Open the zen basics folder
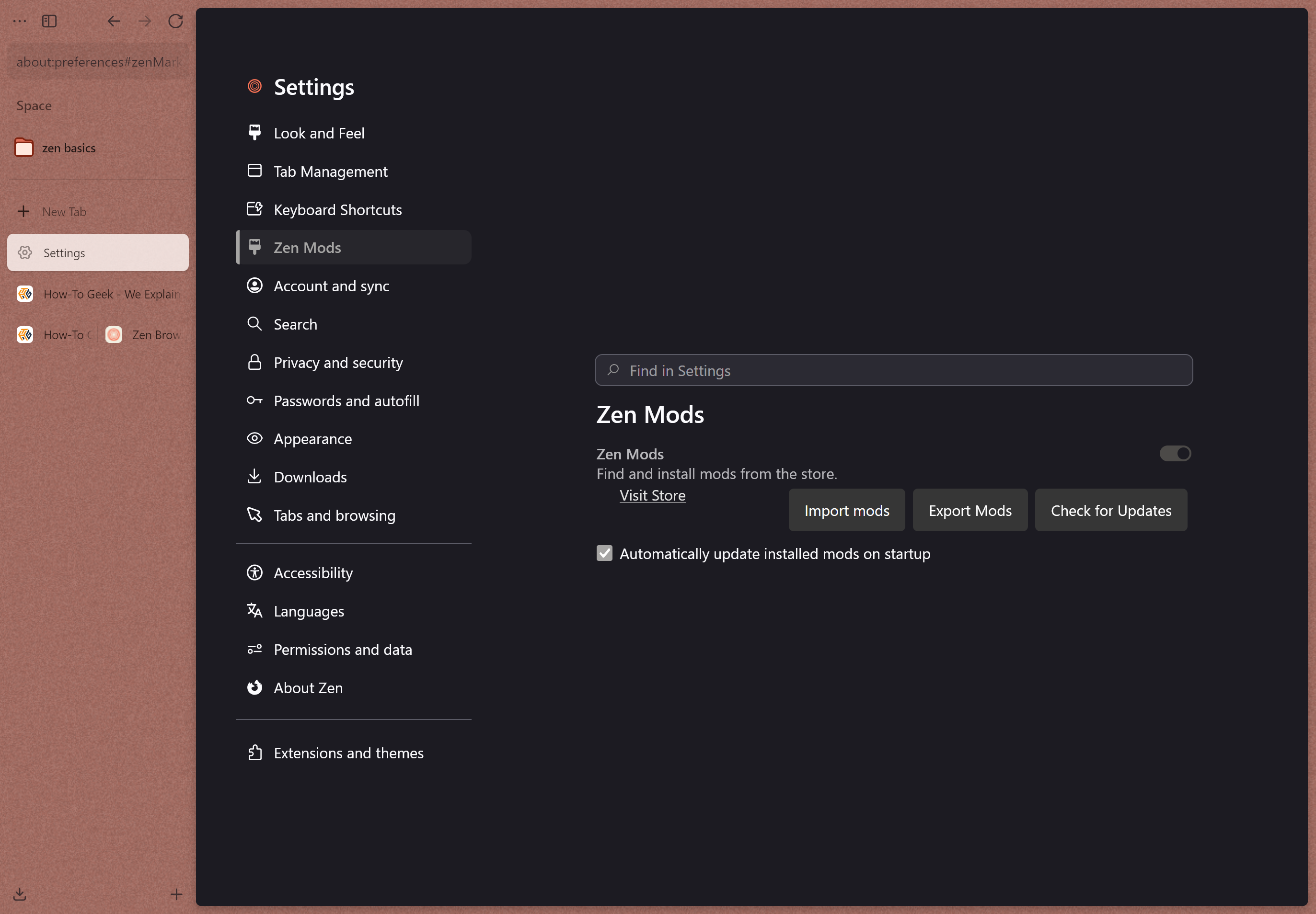 [97, 148]
